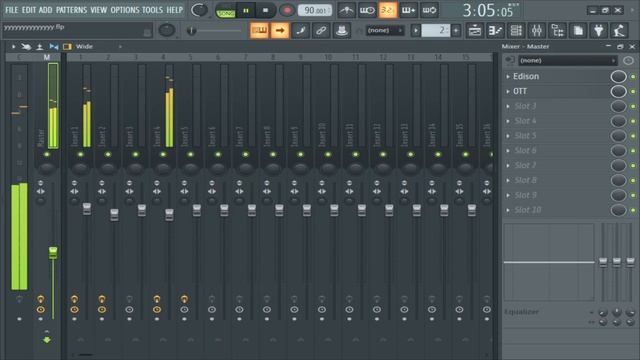Open the Slot 6 arrow menu

508,151
